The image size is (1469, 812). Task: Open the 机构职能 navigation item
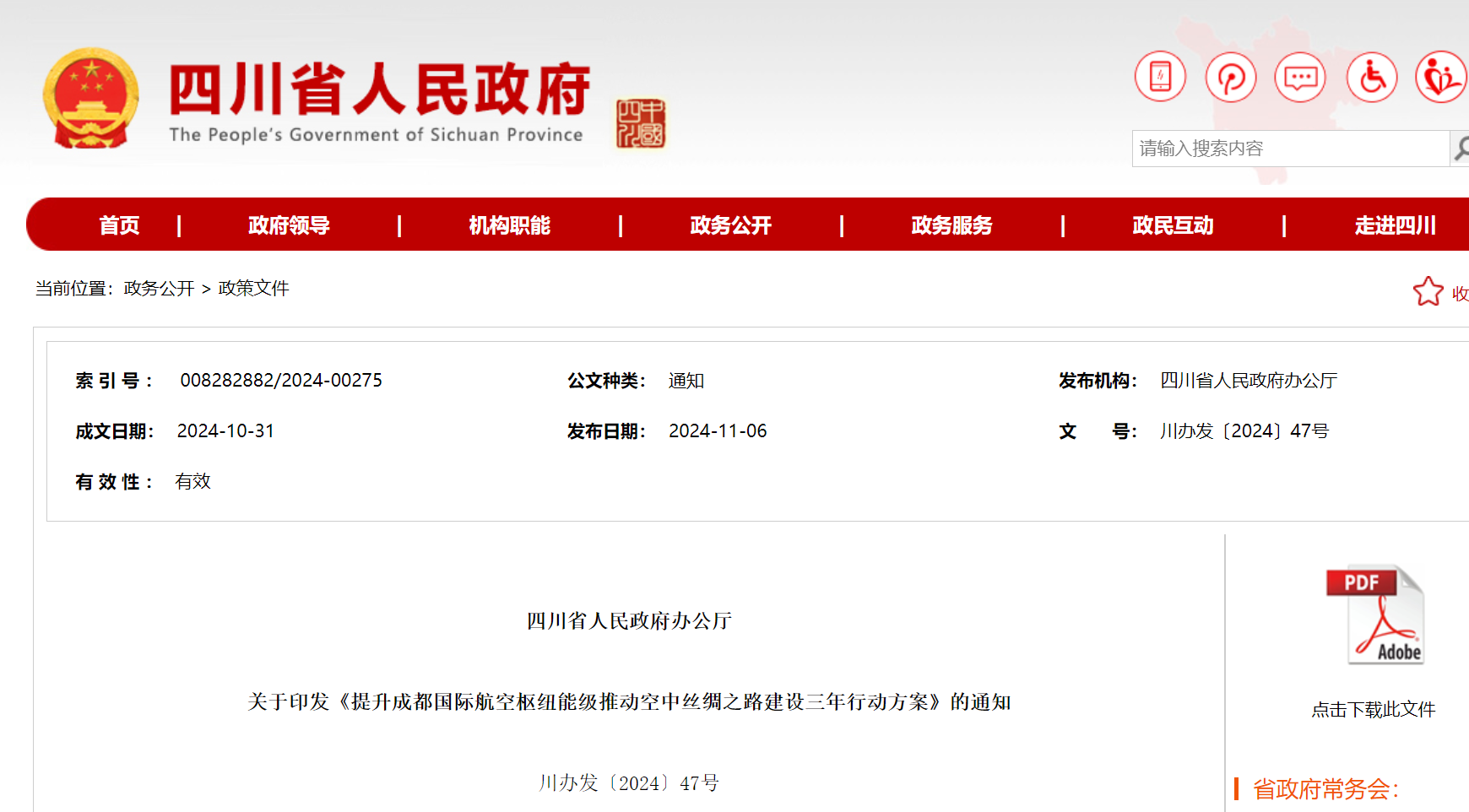[x=508, y=225]
